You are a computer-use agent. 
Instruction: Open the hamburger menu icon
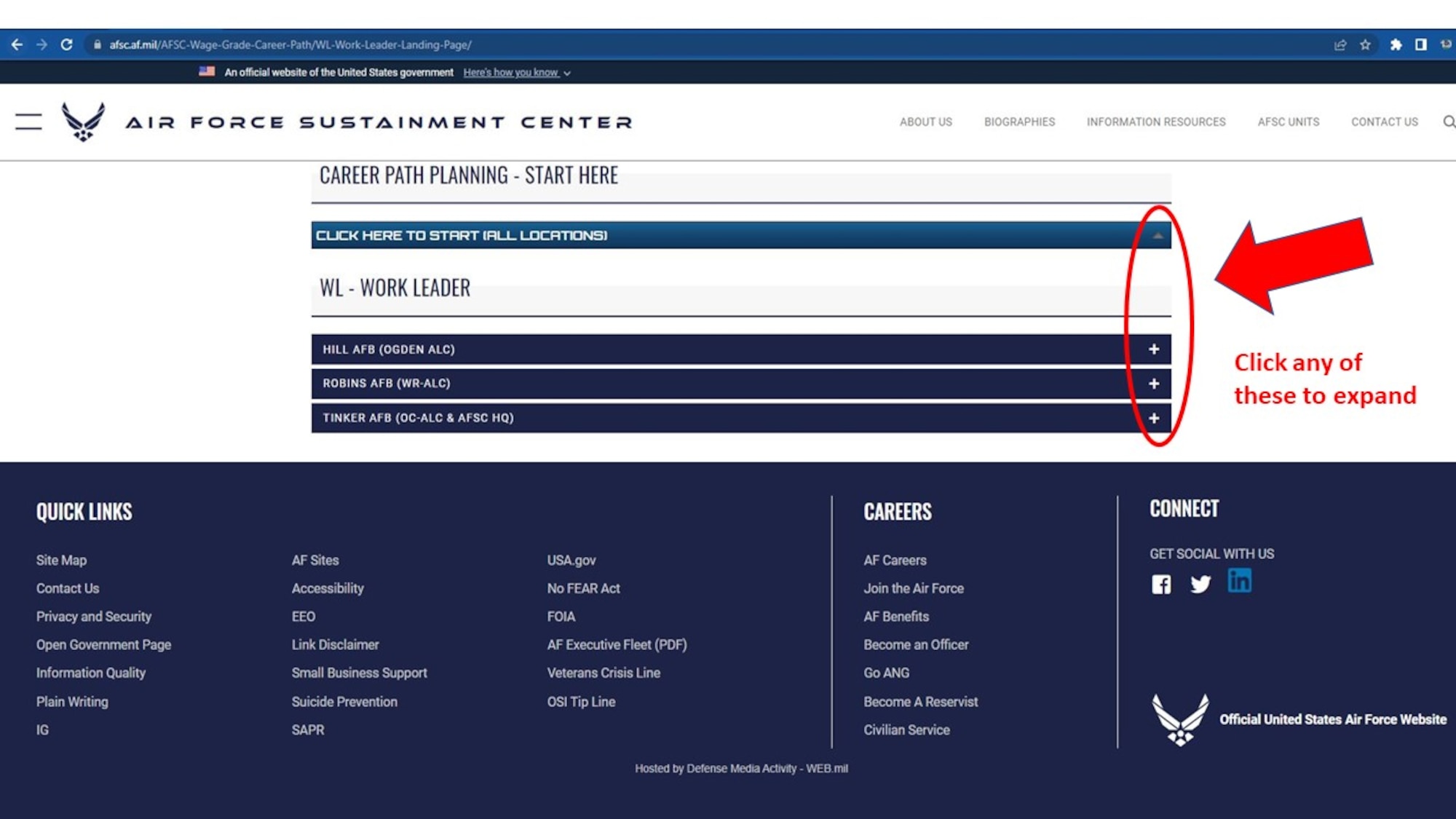(28, 122)
